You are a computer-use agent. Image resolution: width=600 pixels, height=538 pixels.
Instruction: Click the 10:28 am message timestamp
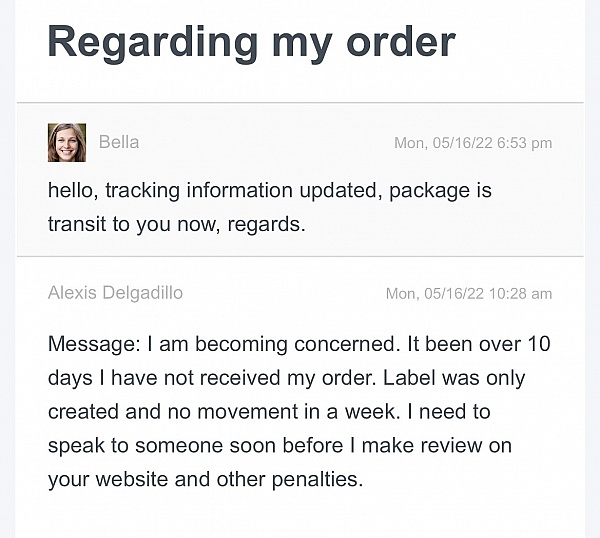pyautogui.click(x=469, y=294)
